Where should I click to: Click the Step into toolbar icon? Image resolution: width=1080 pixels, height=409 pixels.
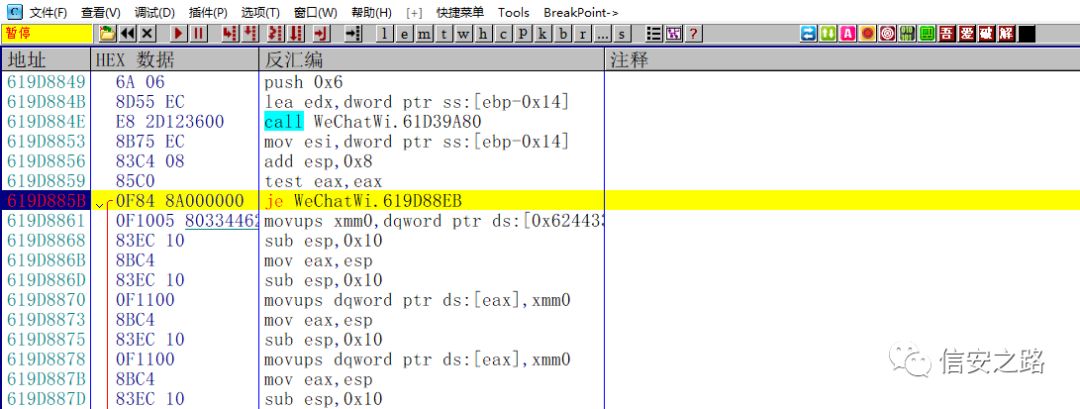(230, 33)
